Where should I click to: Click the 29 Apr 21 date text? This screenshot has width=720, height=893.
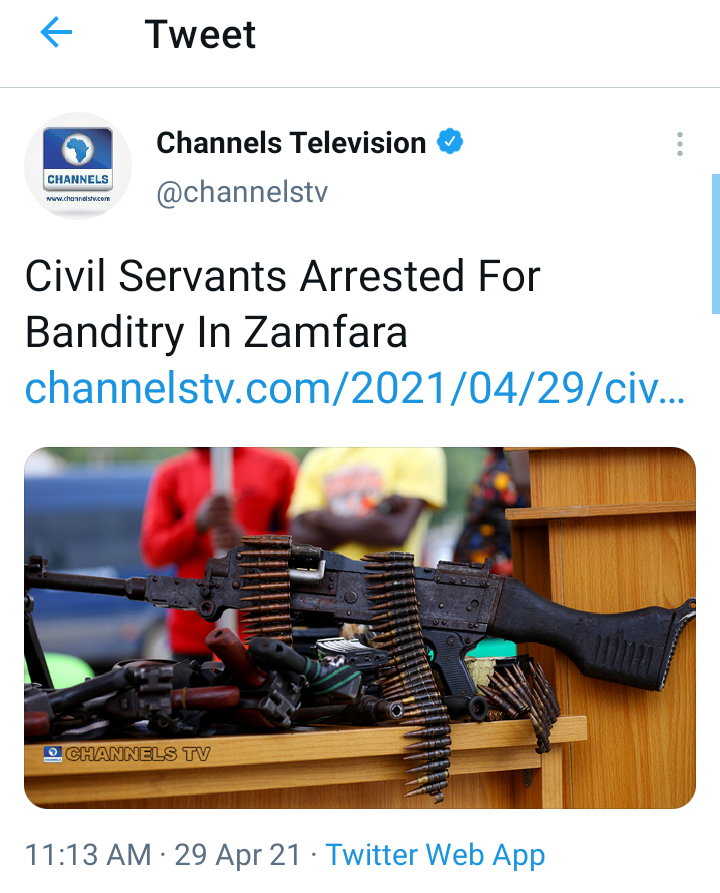(238, 855)
